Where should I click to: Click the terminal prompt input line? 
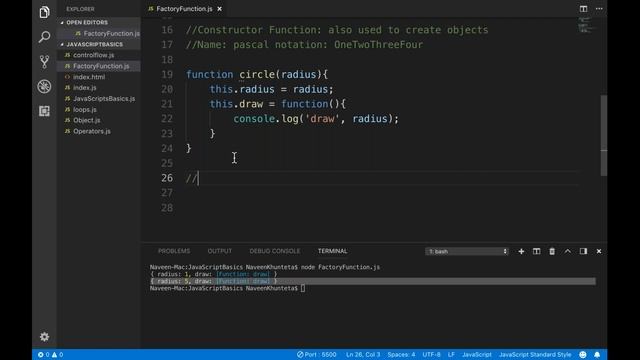point(227,289)
